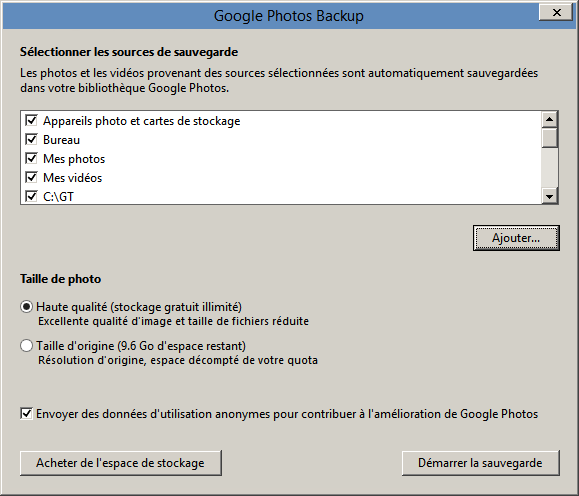This screenshot has width=579, height=496.
Task: Click the Ajouter... button
Action: pyautogui.click(x=516, y=238)
